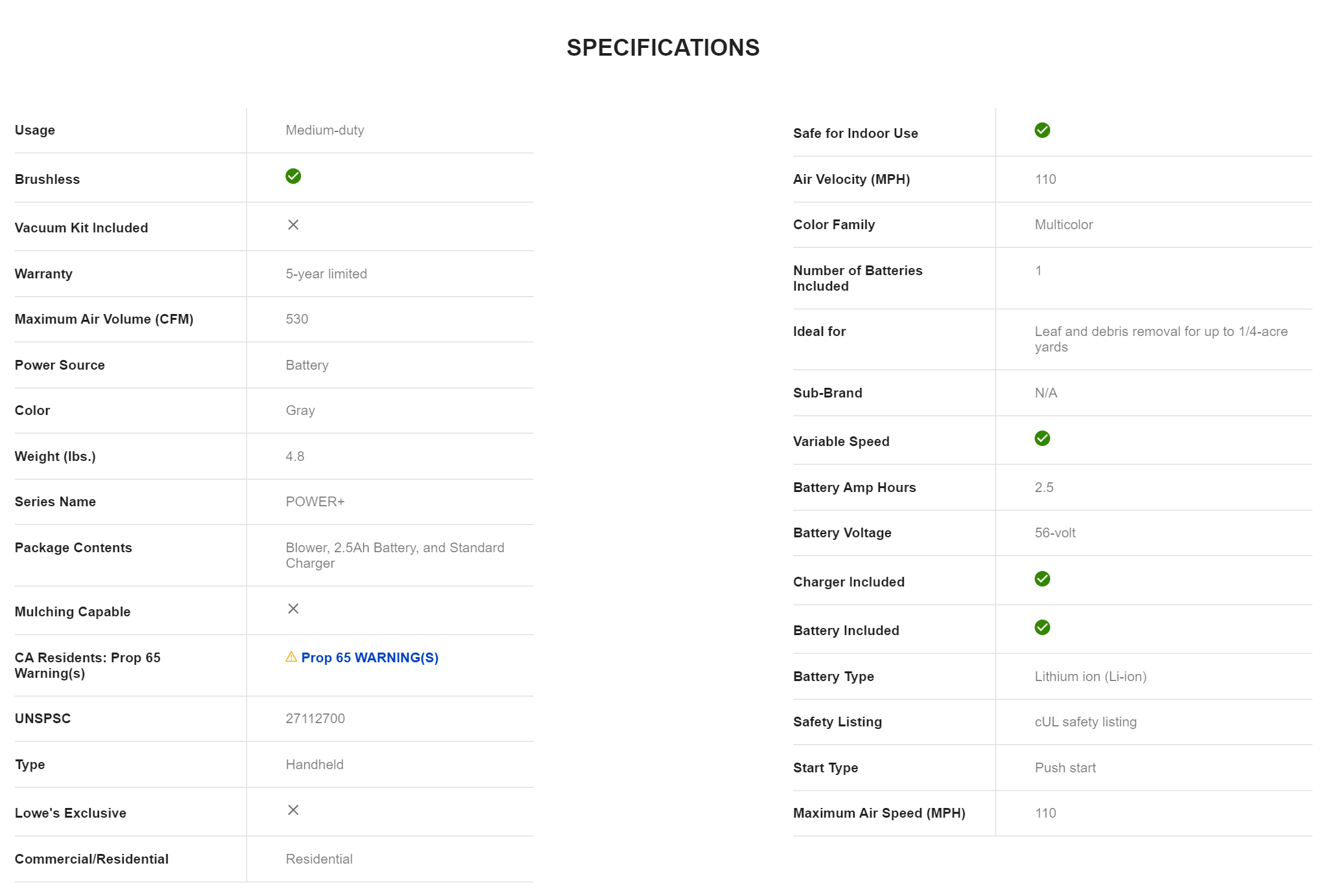Click the Maximum Air Volume (CFM) label

pos(104,319)
